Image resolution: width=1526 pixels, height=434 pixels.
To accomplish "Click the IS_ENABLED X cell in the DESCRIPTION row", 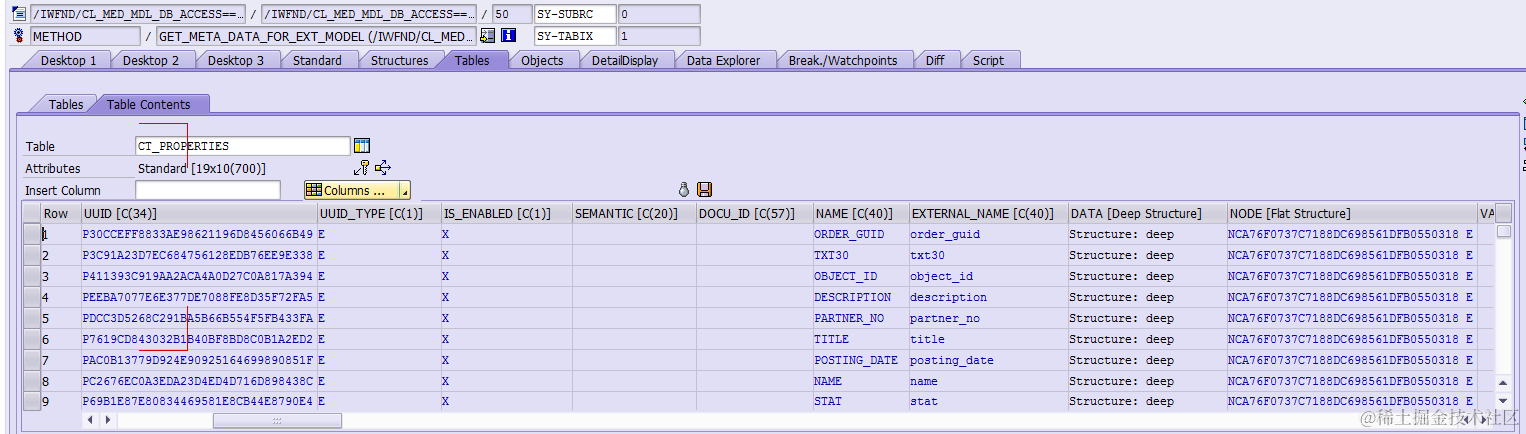I will [506, 297].
